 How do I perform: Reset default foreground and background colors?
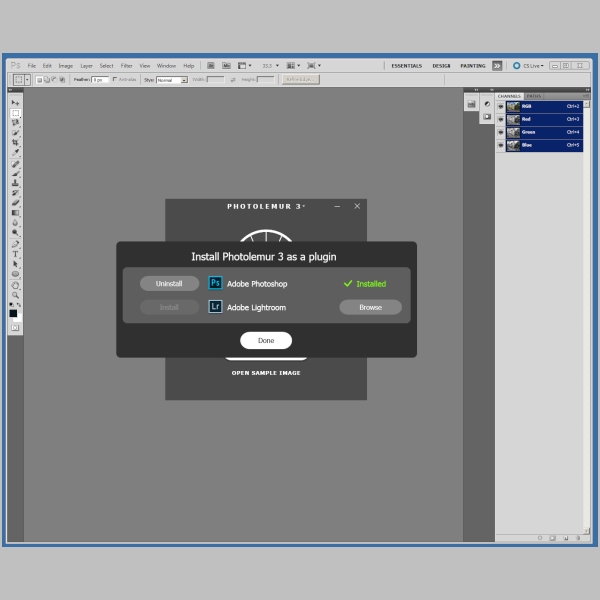11,305
